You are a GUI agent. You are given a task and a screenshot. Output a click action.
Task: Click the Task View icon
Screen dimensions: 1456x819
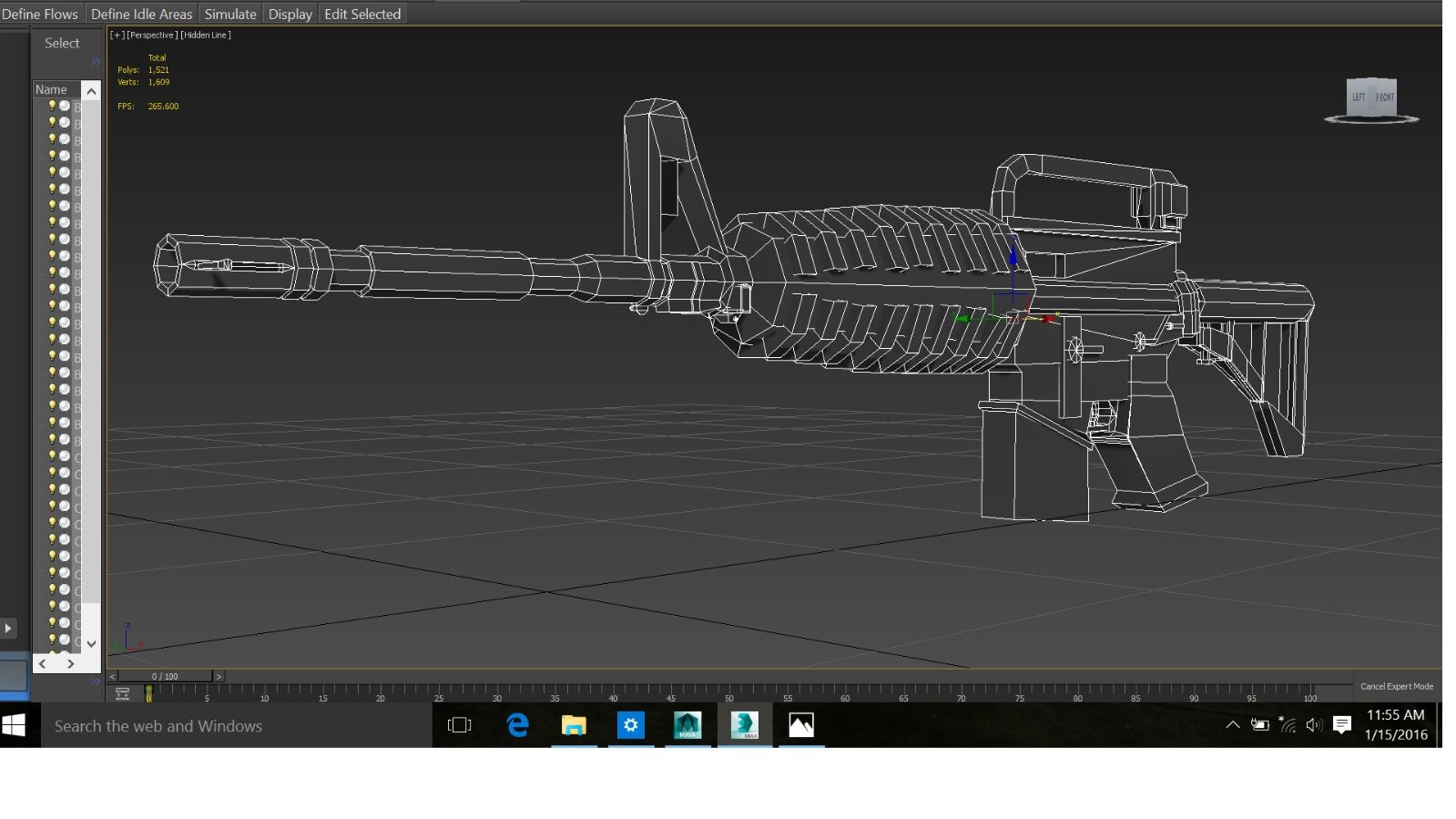point(460,725)
